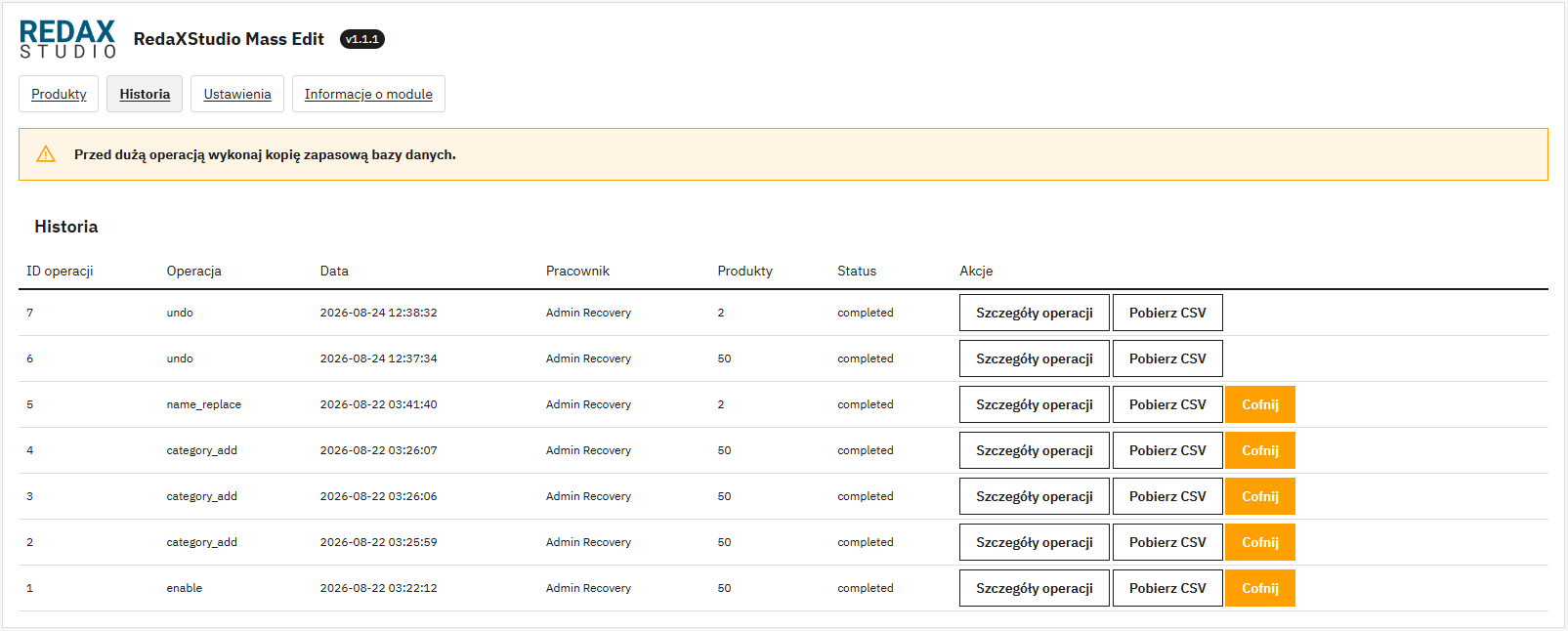
Task: Undo operation 5 with Cofnij
Action: (x=1260, y=404)
